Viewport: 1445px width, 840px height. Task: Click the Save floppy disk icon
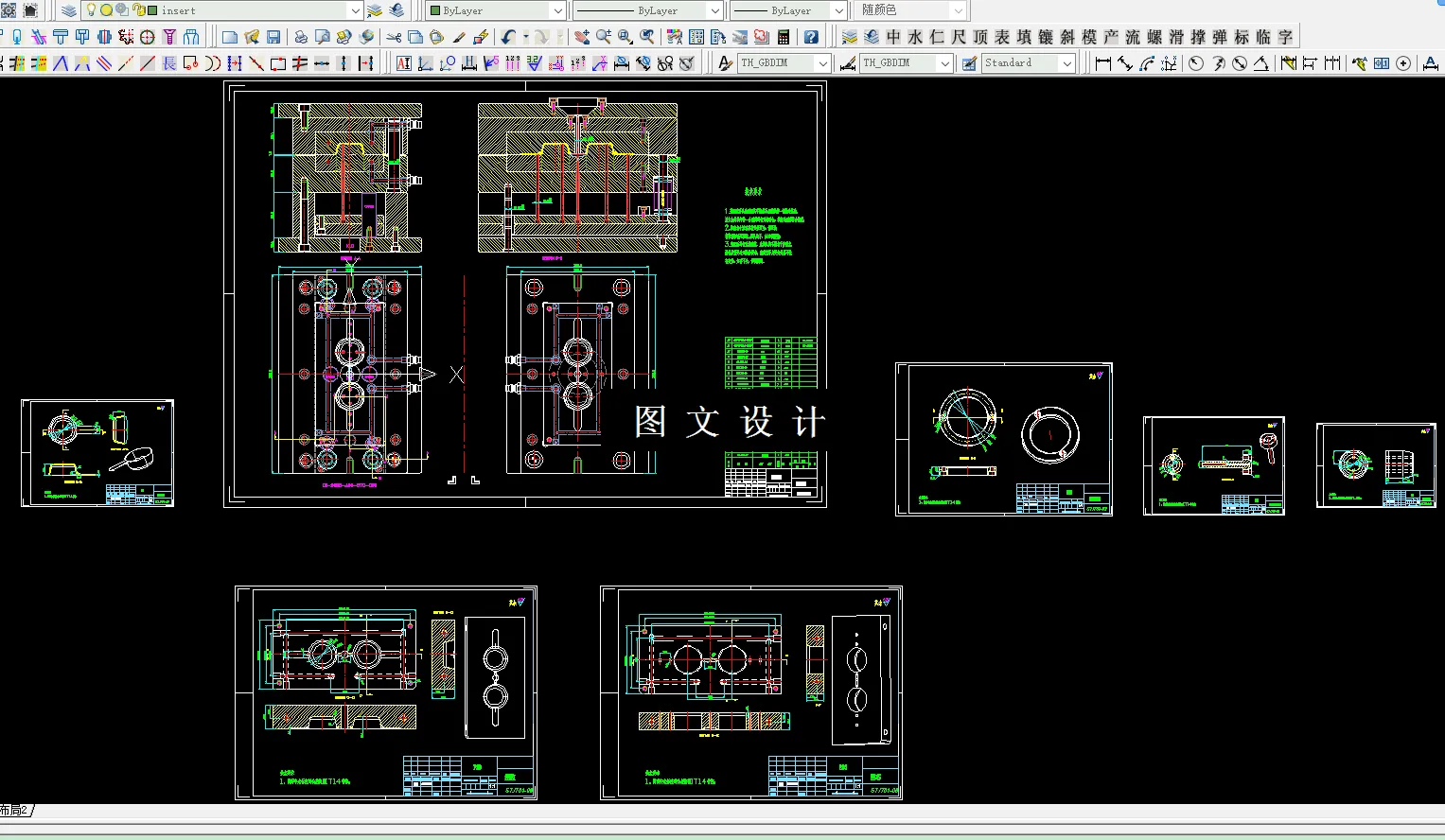273,37
